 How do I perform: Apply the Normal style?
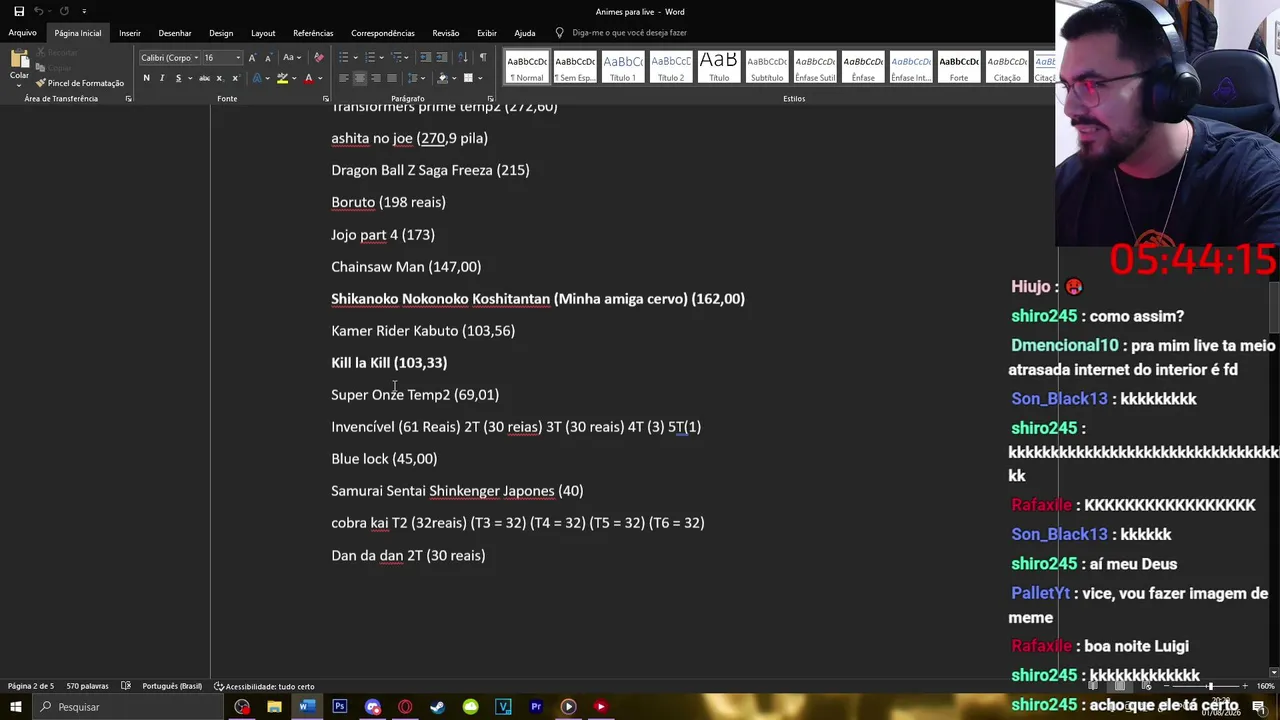point(527,67)
